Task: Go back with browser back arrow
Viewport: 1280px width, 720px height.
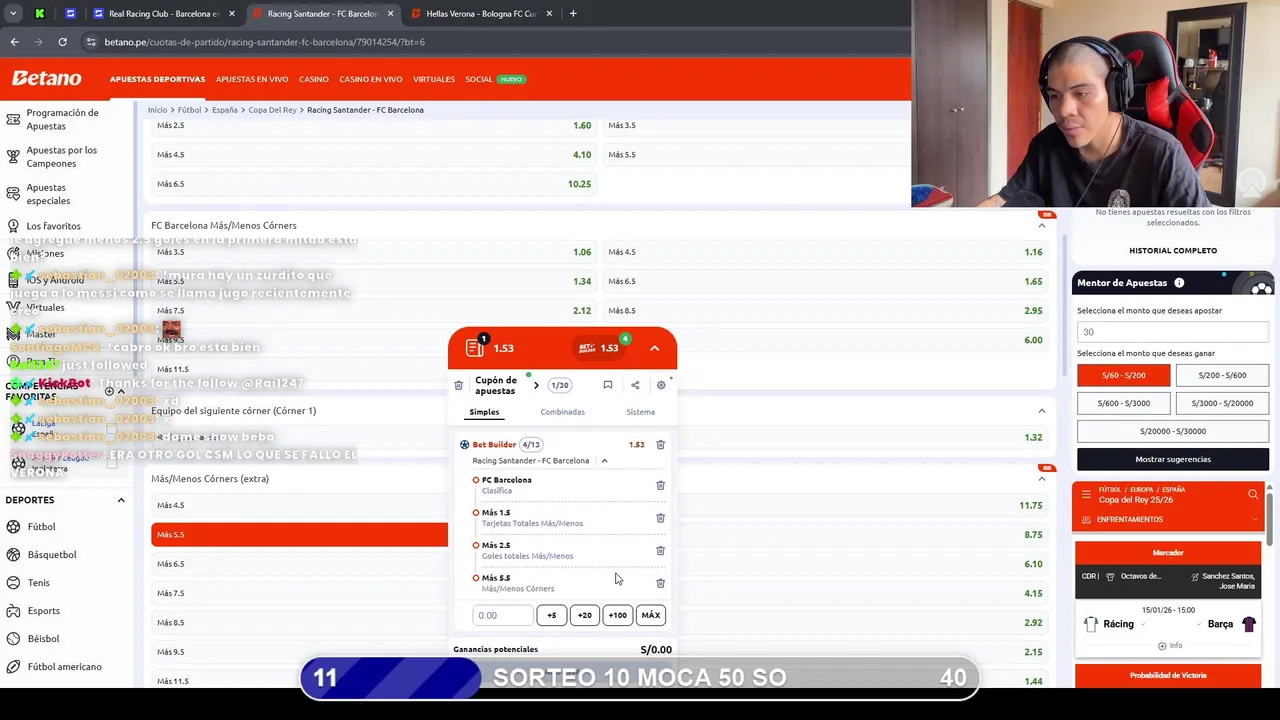Action: click(x=14, y=42)
